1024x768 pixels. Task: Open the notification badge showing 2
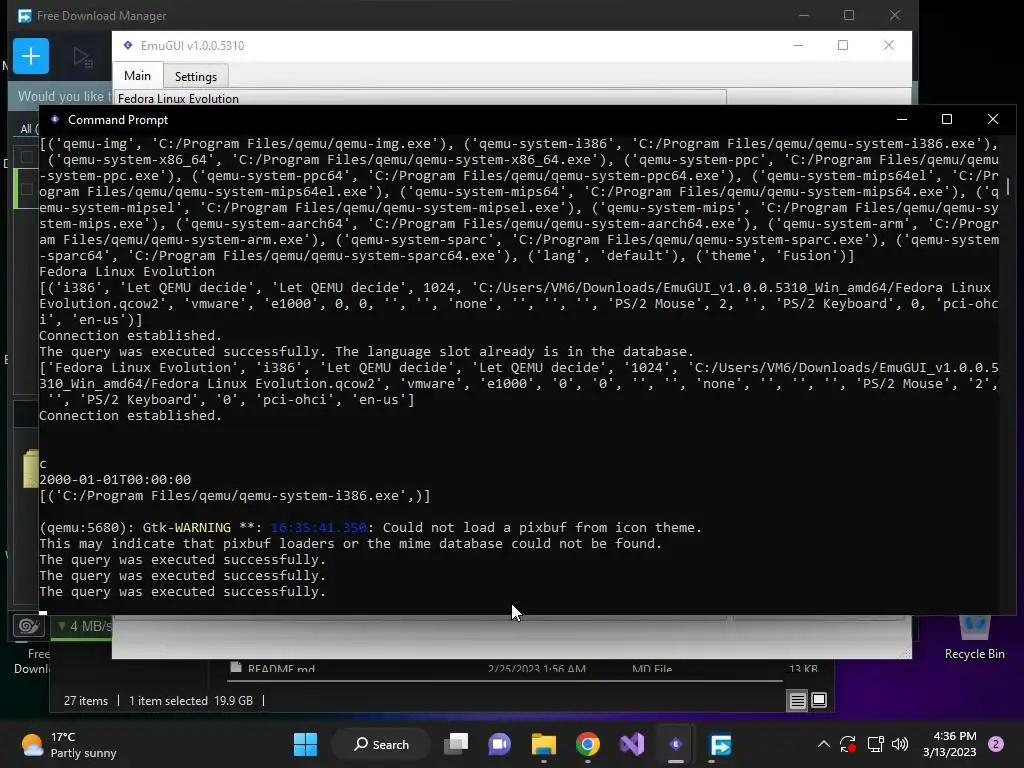tap(996, 744)
